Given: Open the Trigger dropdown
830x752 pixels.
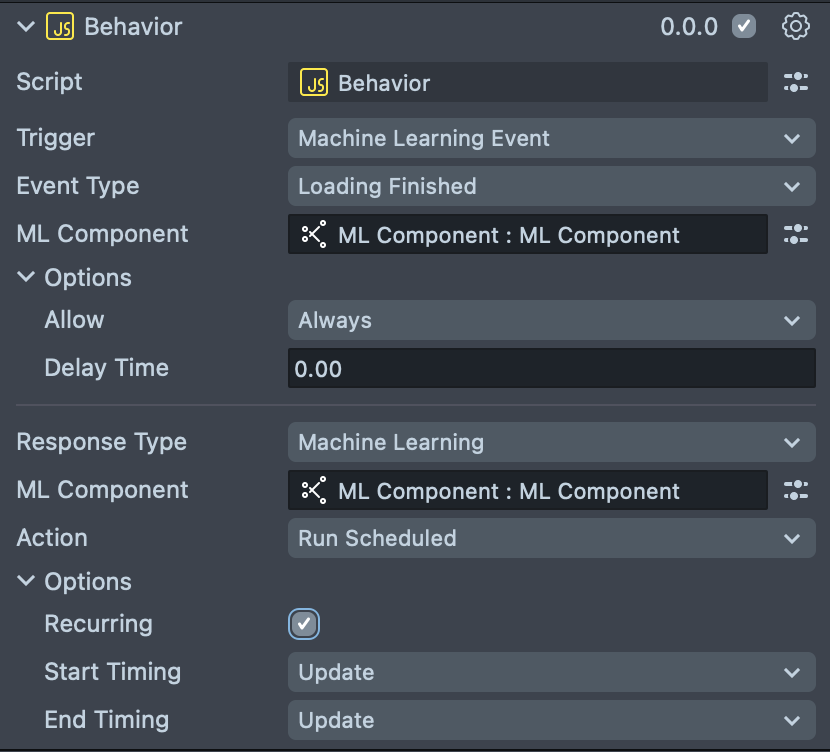Looking at the screenshot, I should click(551, 139).
